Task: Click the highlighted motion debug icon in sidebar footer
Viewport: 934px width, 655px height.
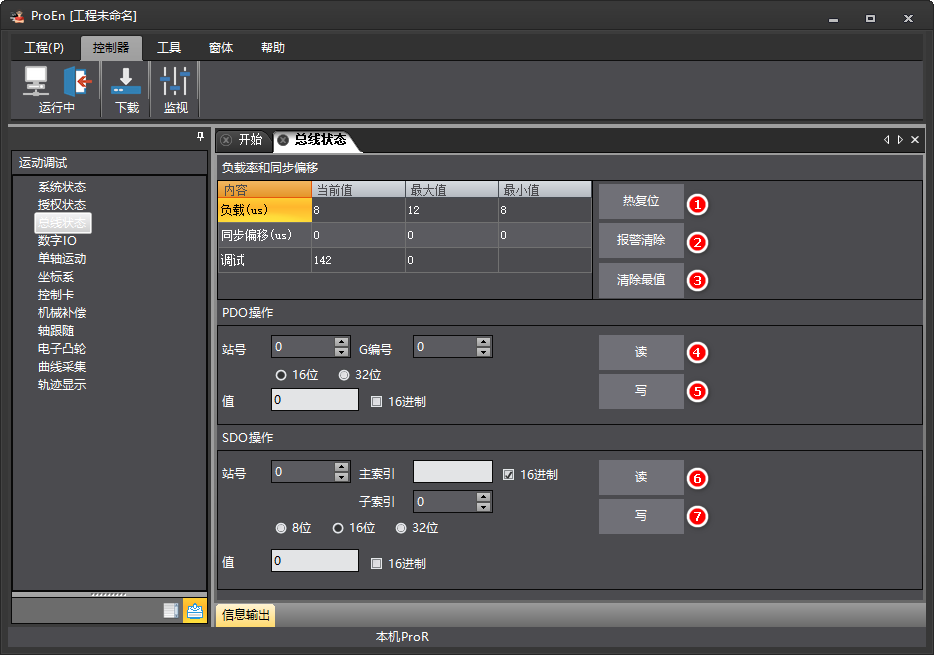Action: 194,611
